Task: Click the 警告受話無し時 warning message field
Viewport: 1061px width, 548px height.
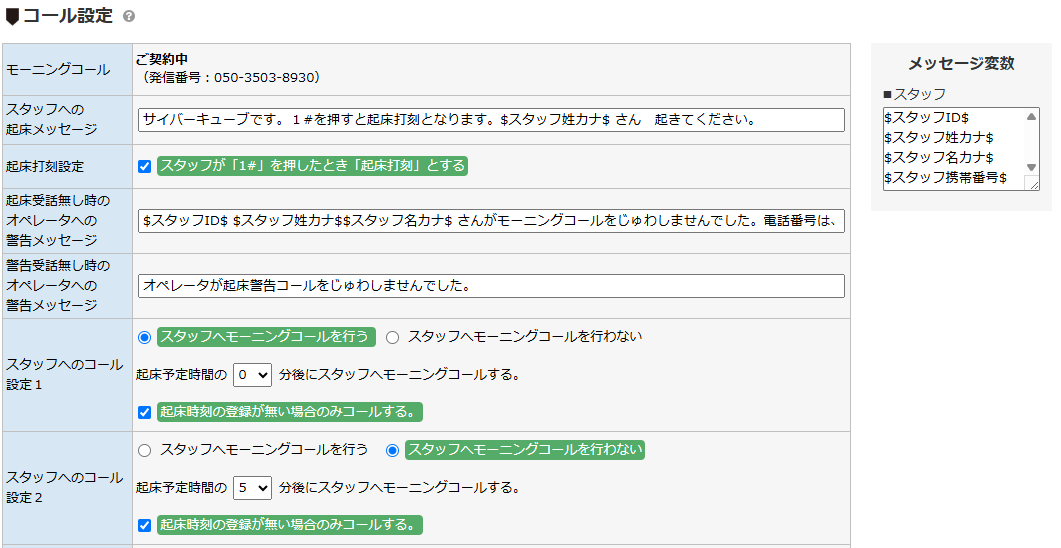Action: tap(491, 286)
